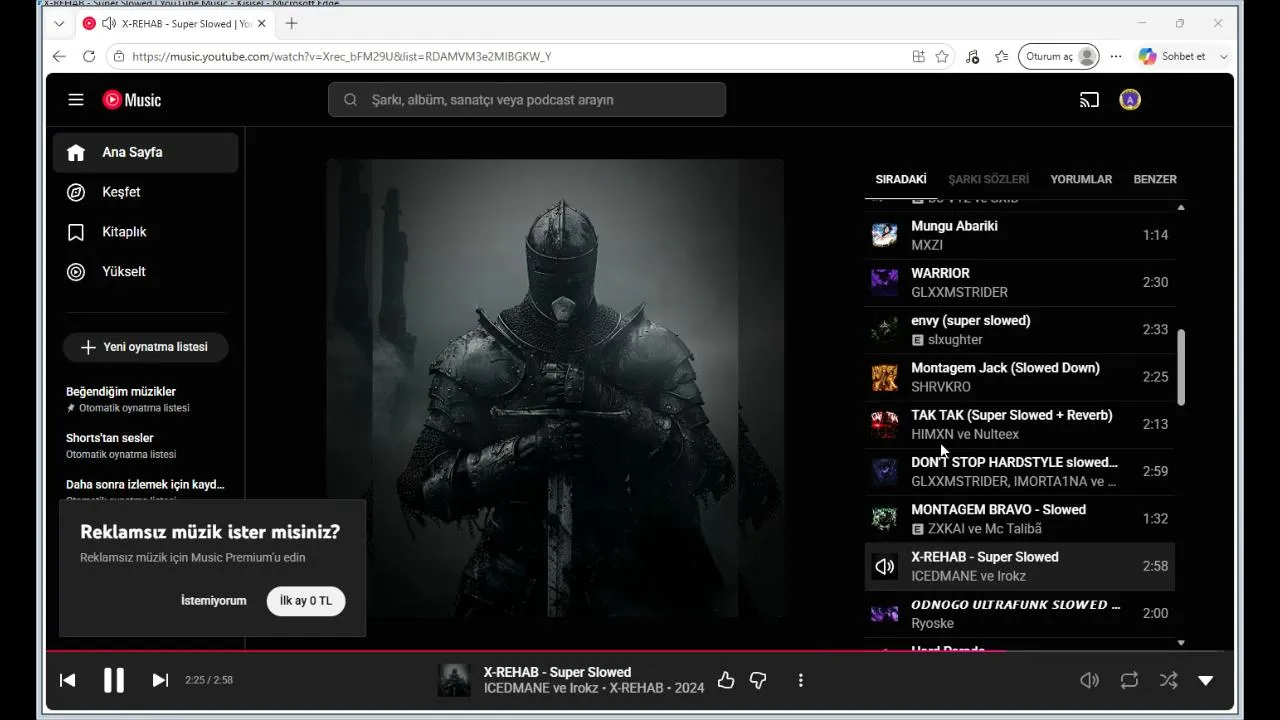This screenshot has height=720, width=1280.
Task: Select the X-REHAB browser tab
Action: pyautogui.click(x=175, y=23)
